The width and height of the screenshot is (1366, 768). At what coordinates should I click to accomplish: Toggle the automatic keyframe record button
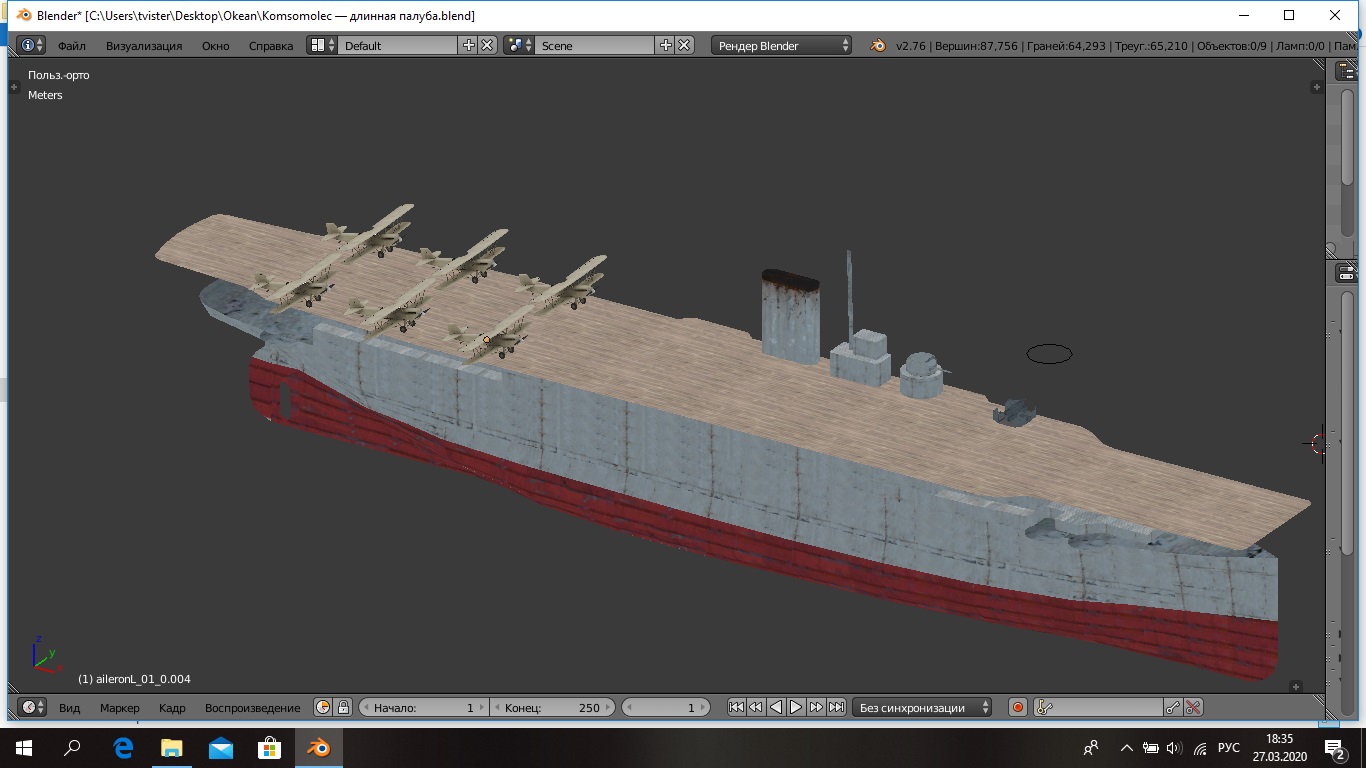click(x=1017, y=707)
